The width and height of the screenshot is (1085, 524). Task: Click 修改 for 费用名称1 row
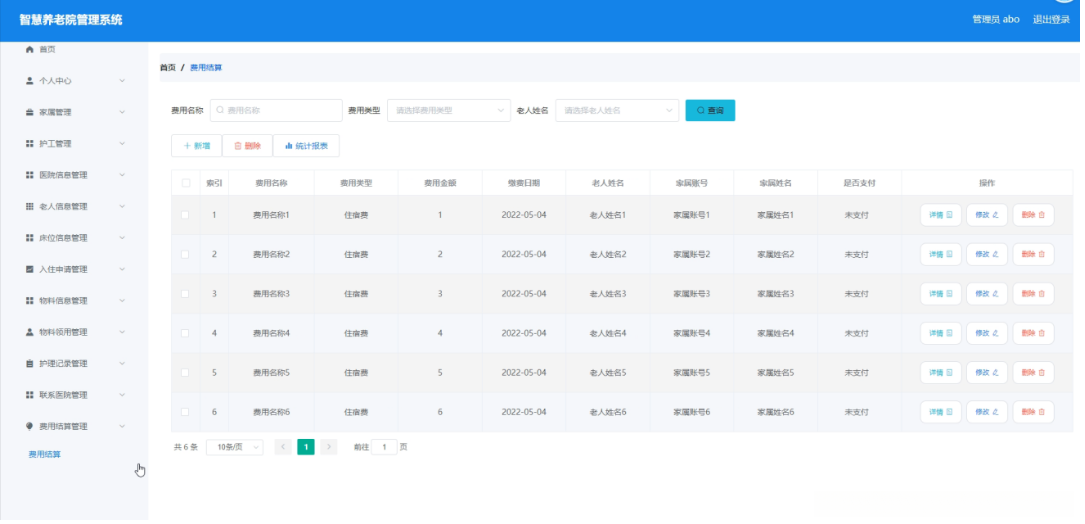pos(987,215)
